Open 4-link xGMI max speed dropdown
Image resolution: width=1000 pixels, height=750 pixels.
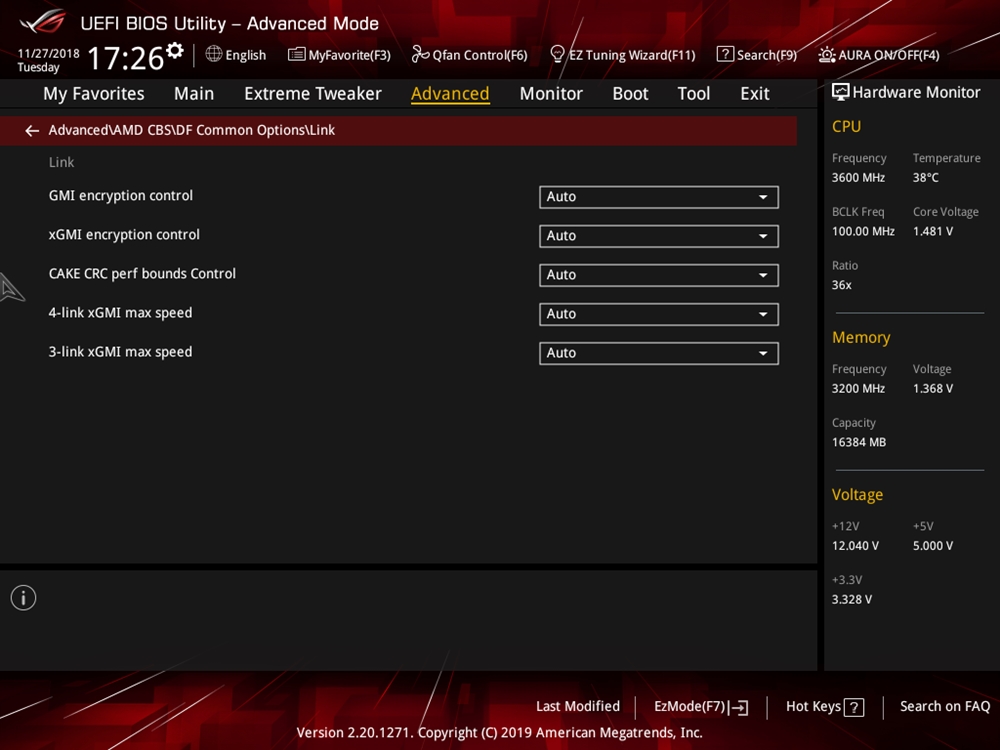tap(658, 314)
